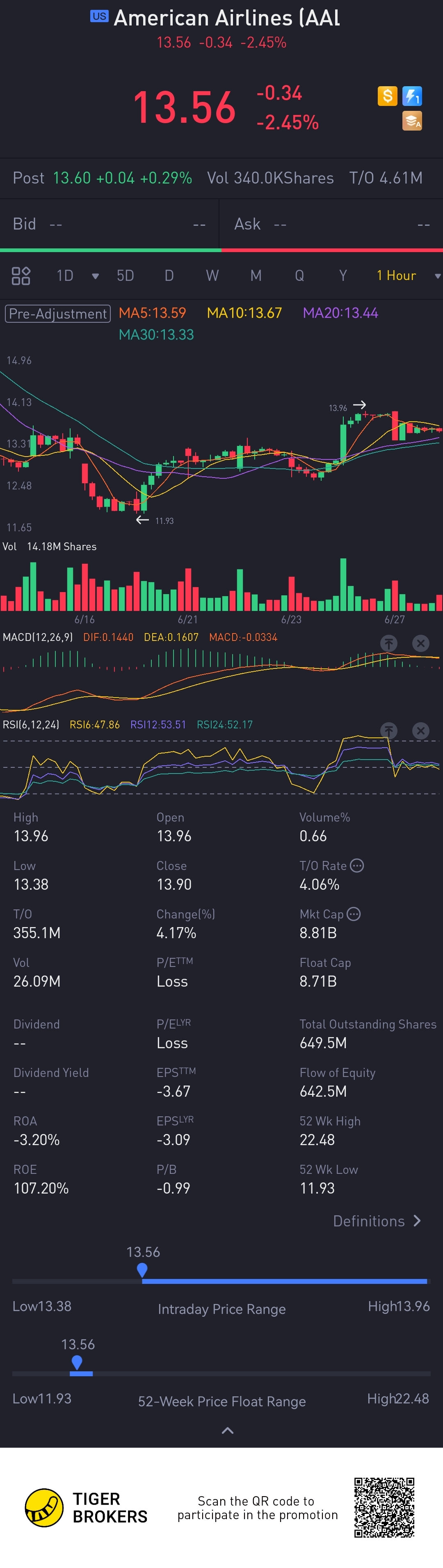Tap the 6/21 date axis label

(x=187, y=619)
